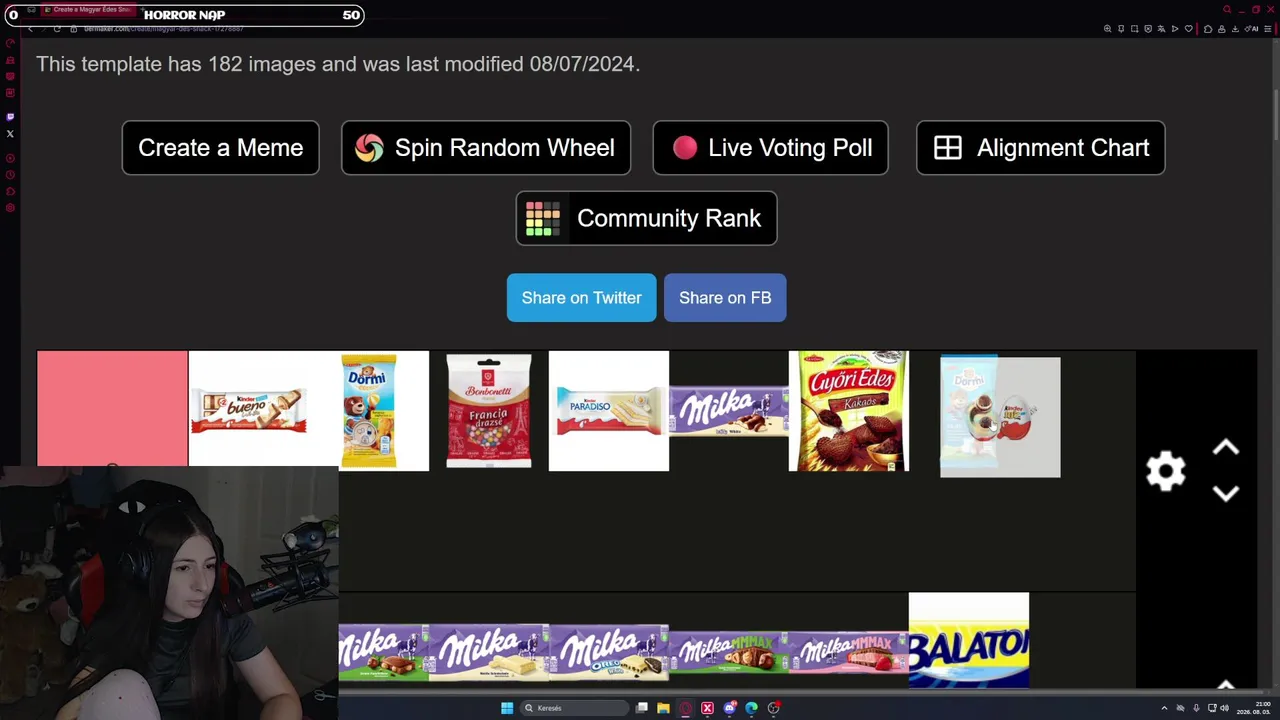Open the Windows Start menu
The width and height of the screenshot is (1280, 720).
click(x=507, y=708)
